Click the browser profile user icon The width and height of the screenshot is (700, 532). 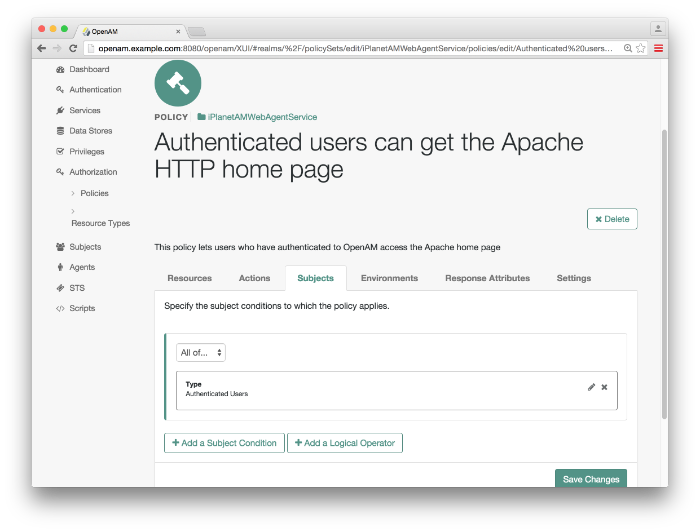(x=658, y=29)
